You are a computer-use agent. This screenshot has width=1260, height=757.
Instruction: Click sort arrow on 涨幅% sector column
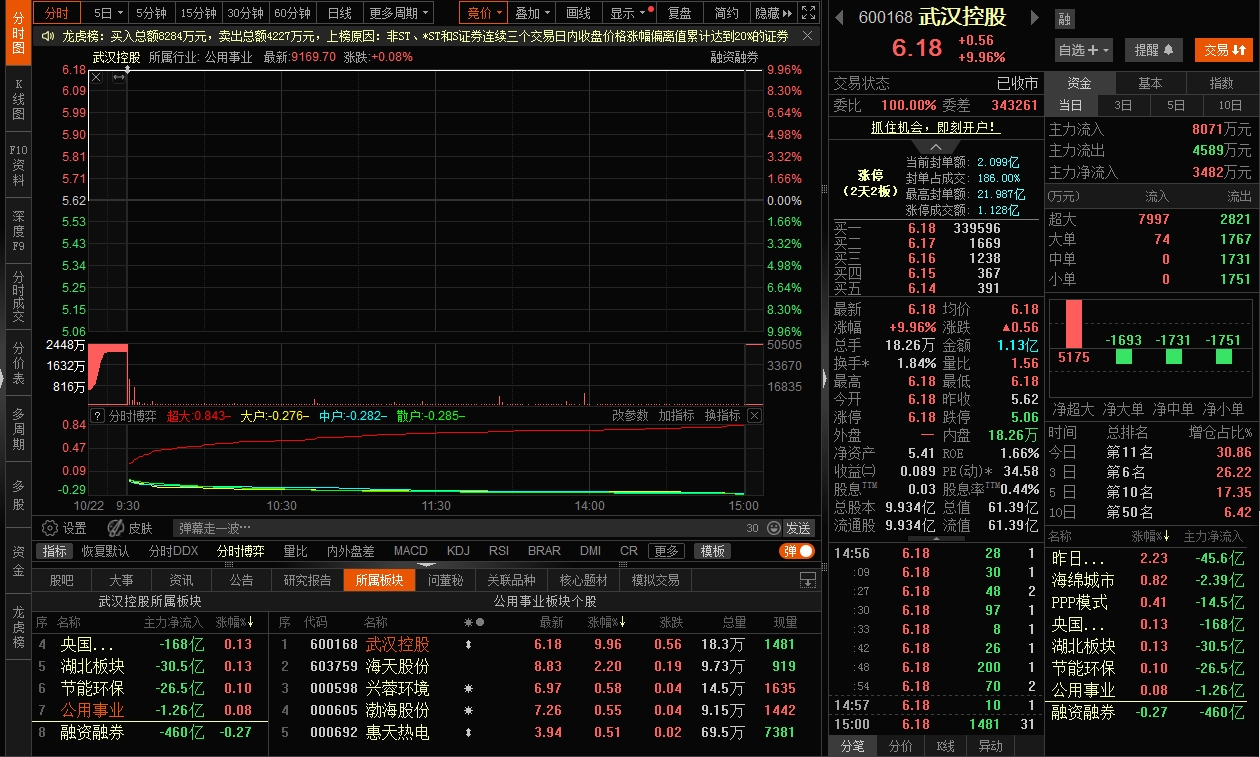coord(250,622)
